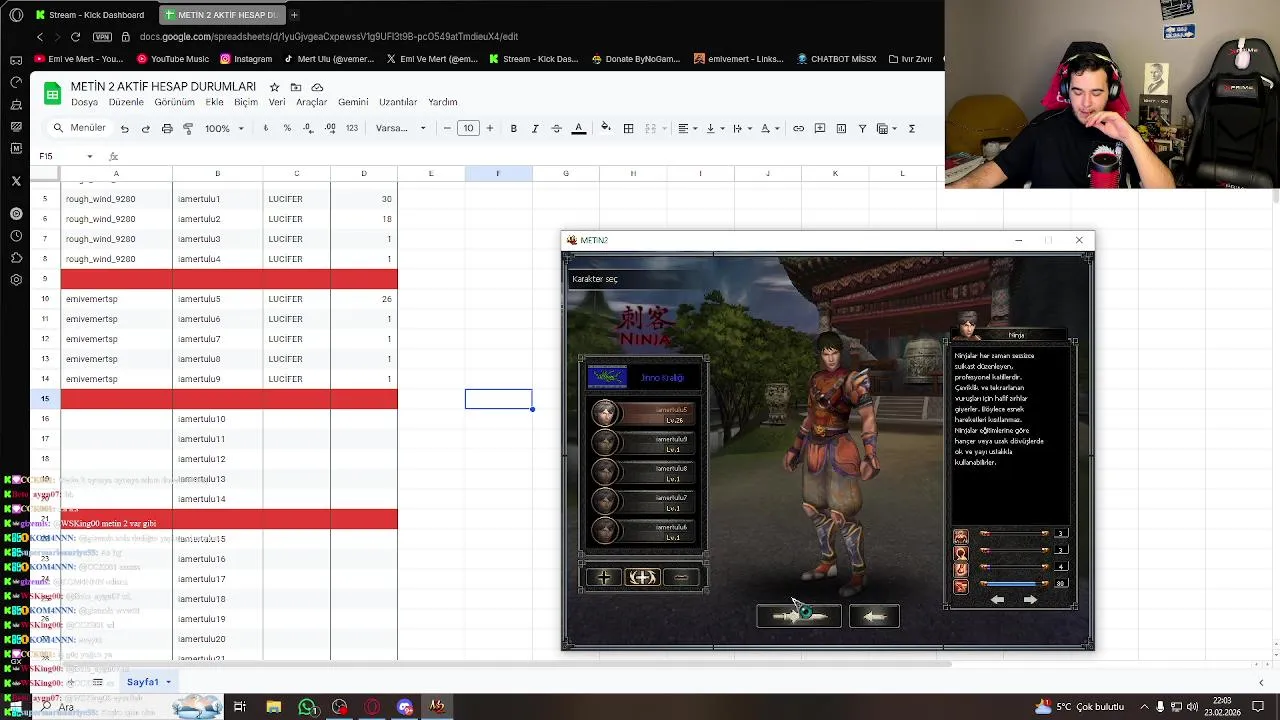Increase decimal places button
The height and width of the screenshot is (720, 1280).
point(330,128)
